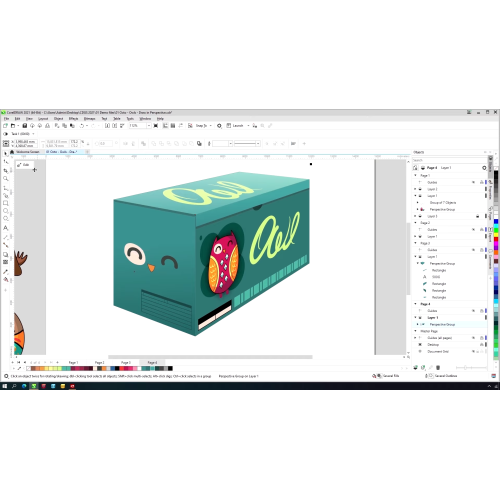Select the Freehand drawing tool

(x=6, y=188)
